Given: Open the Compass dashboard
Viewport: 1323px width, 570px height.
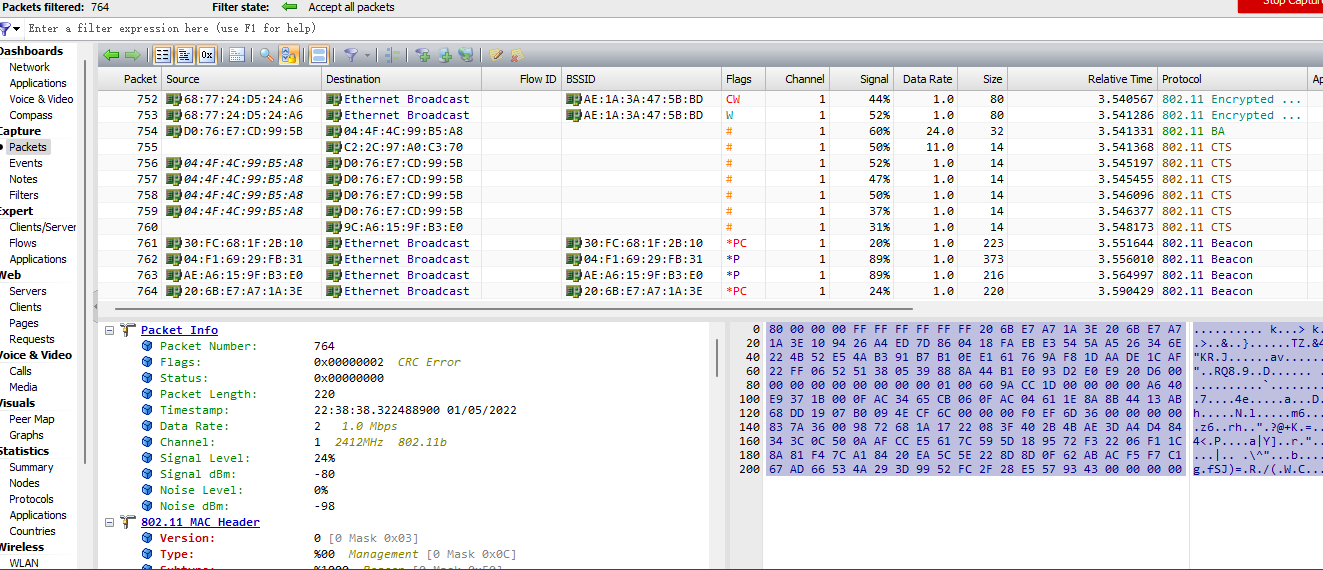Looking at the screenshot, I should coord(31,115).
